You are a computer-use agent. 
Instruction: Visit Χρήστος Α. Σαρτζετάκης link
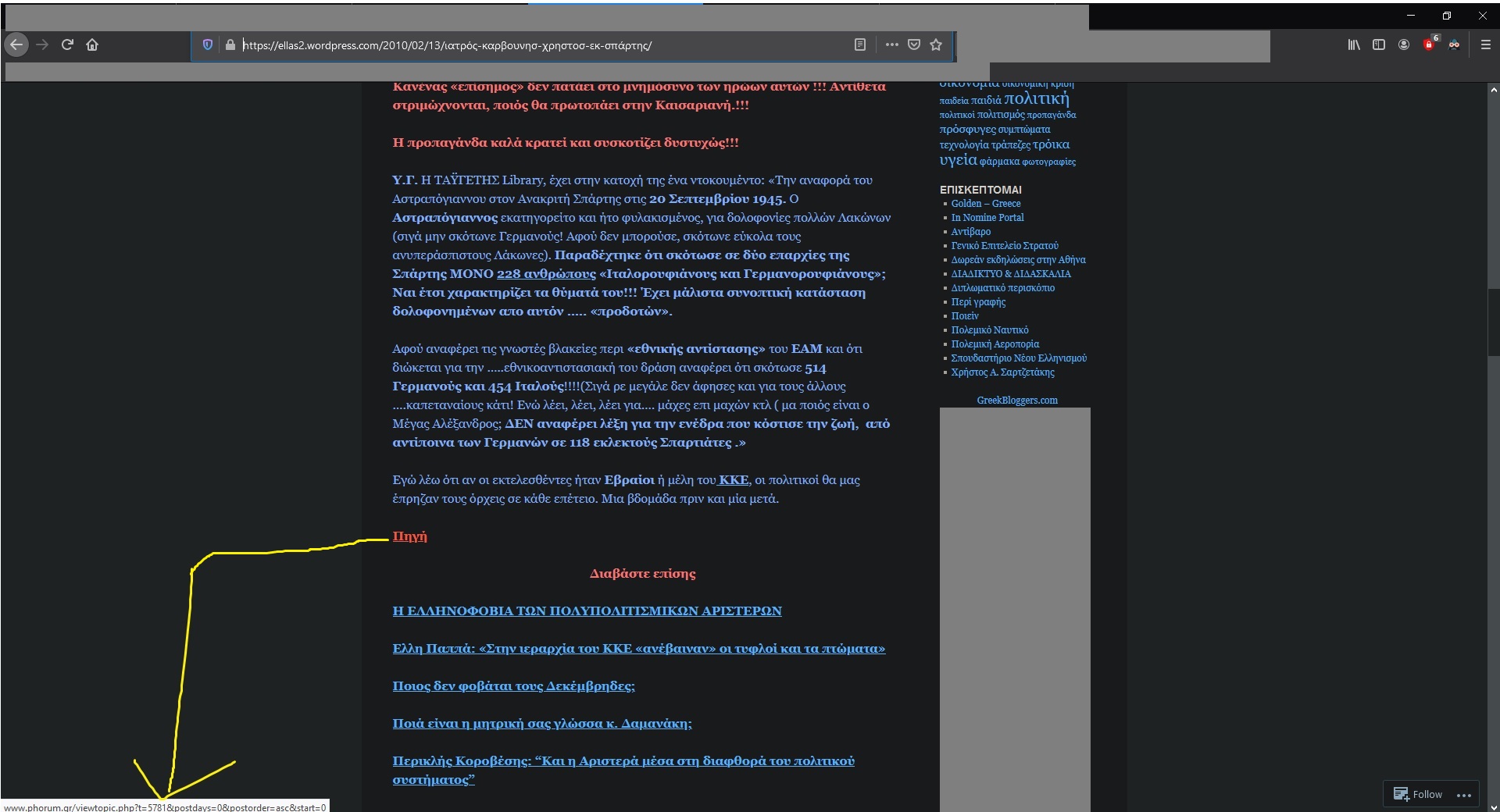[1002, 372]
